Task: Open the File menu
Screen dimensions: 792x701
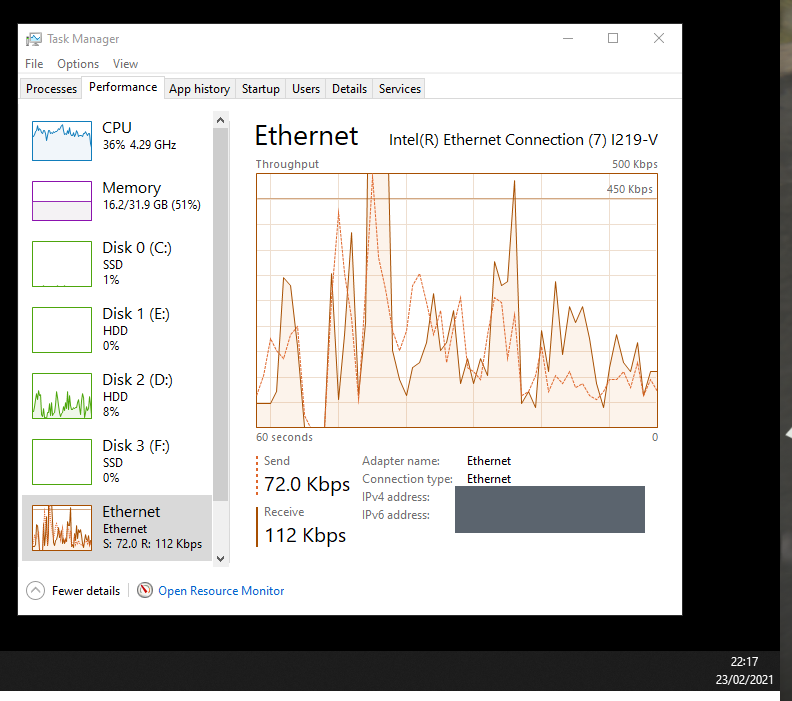Action: point(34,64)
